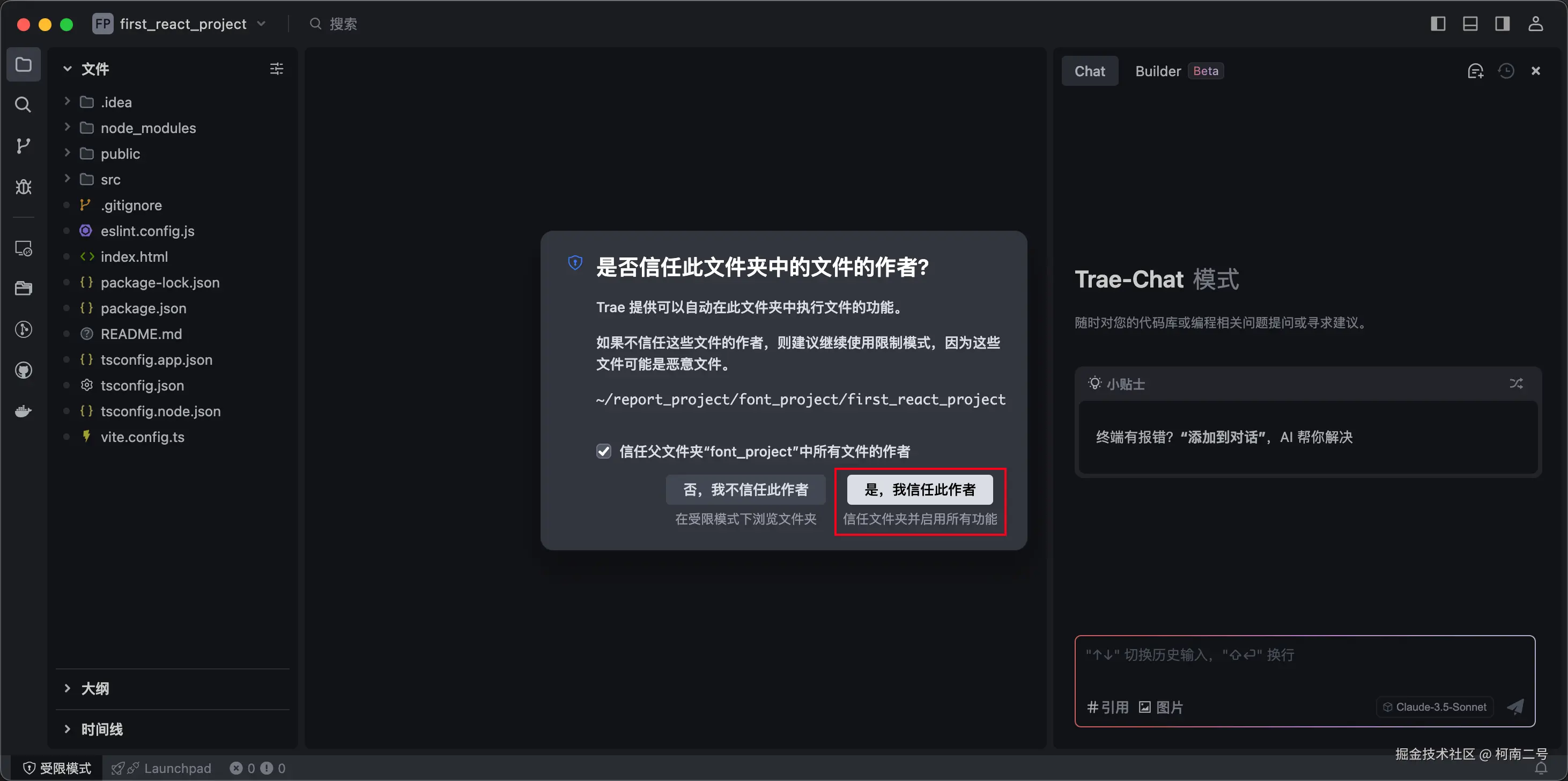This screenshot has height=781, width=1568.
Task: Open the GitHub icon in sidebar
Action: (23, 370)
